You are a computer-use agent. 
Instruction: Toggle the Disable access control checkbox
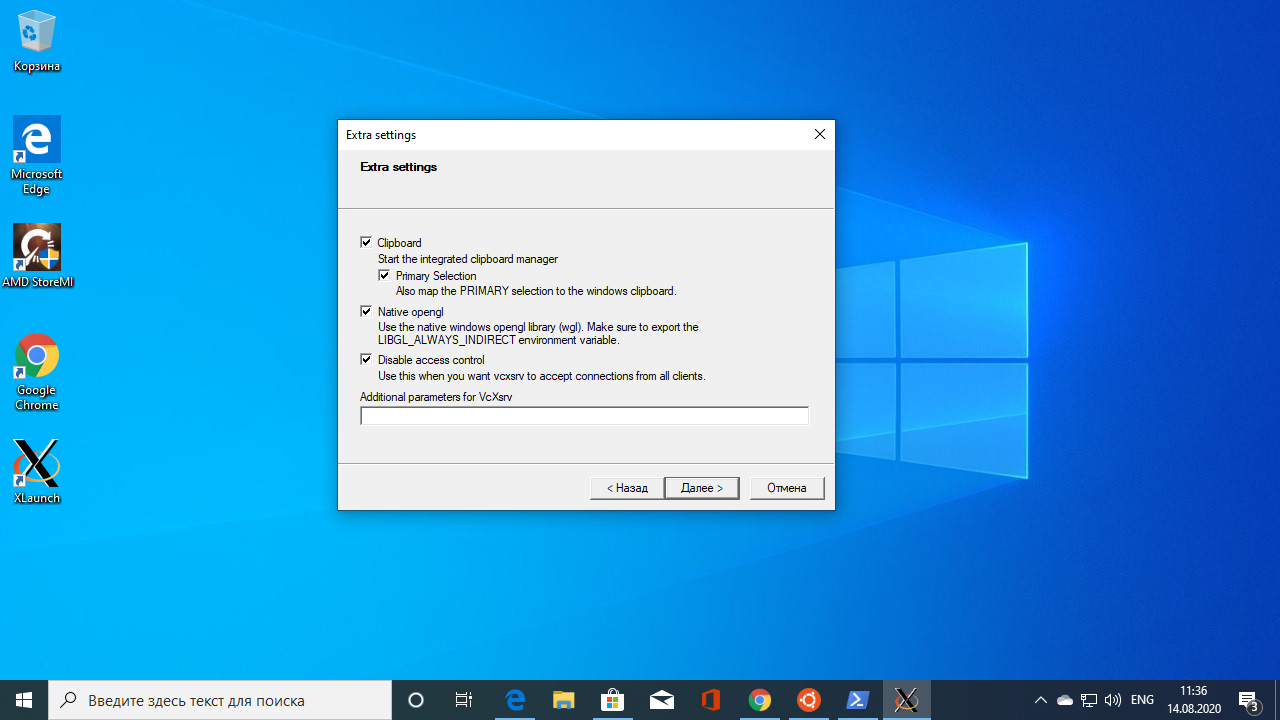click(x=366, y=359)
